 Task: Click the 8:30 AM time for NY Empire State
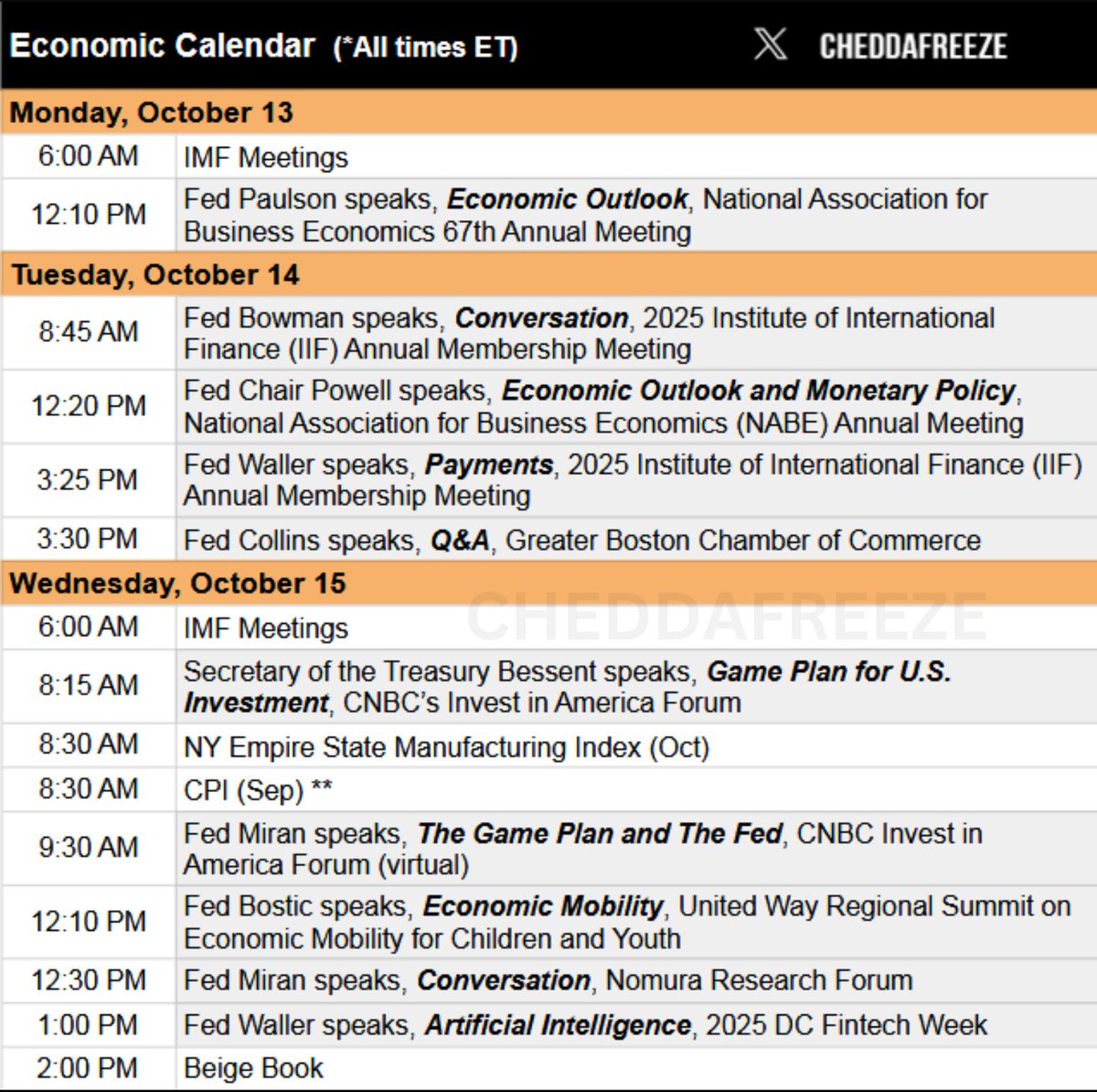[89, 744]
